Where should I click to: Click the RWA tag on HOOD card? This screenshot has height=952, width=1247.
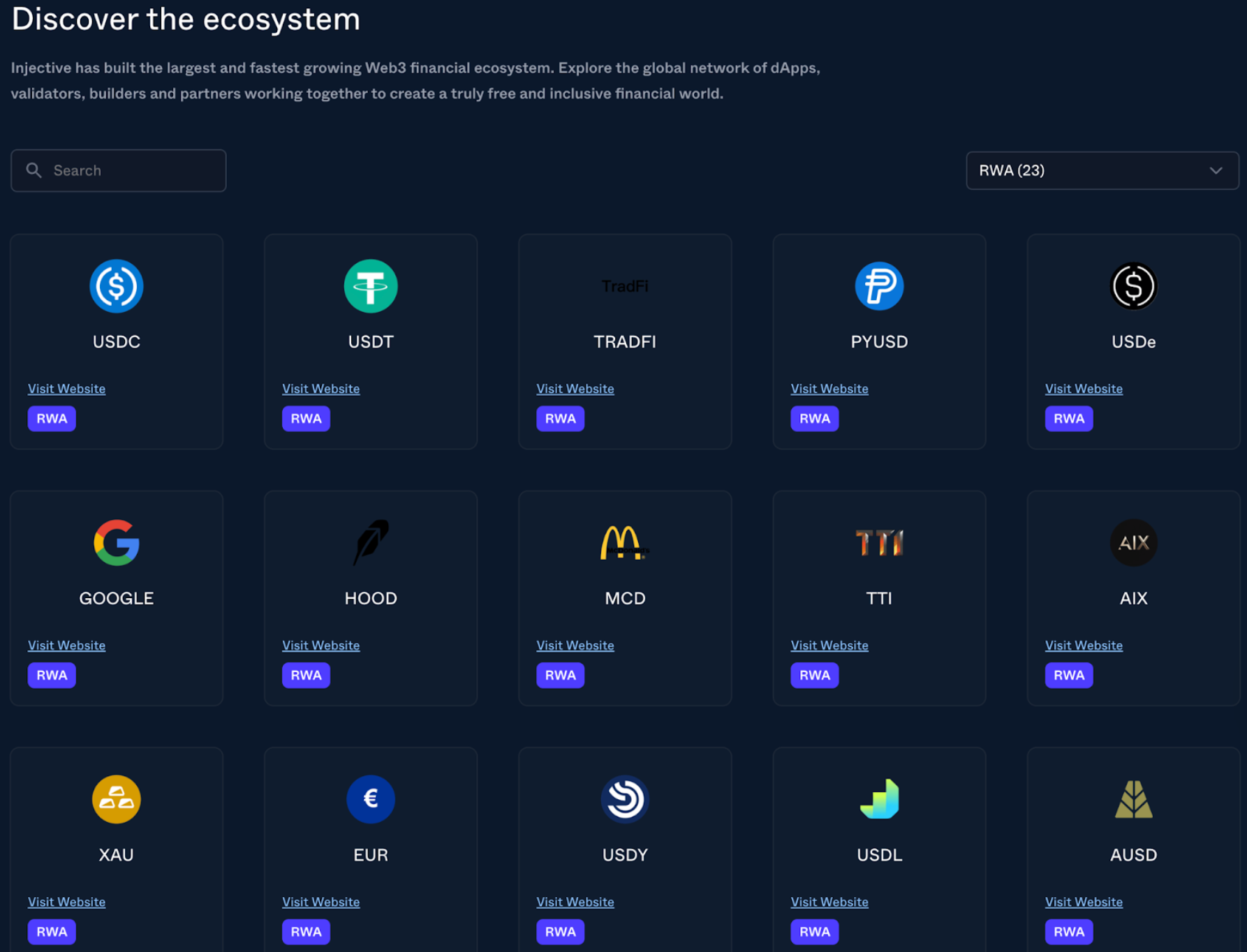click(x=306, y=676)
